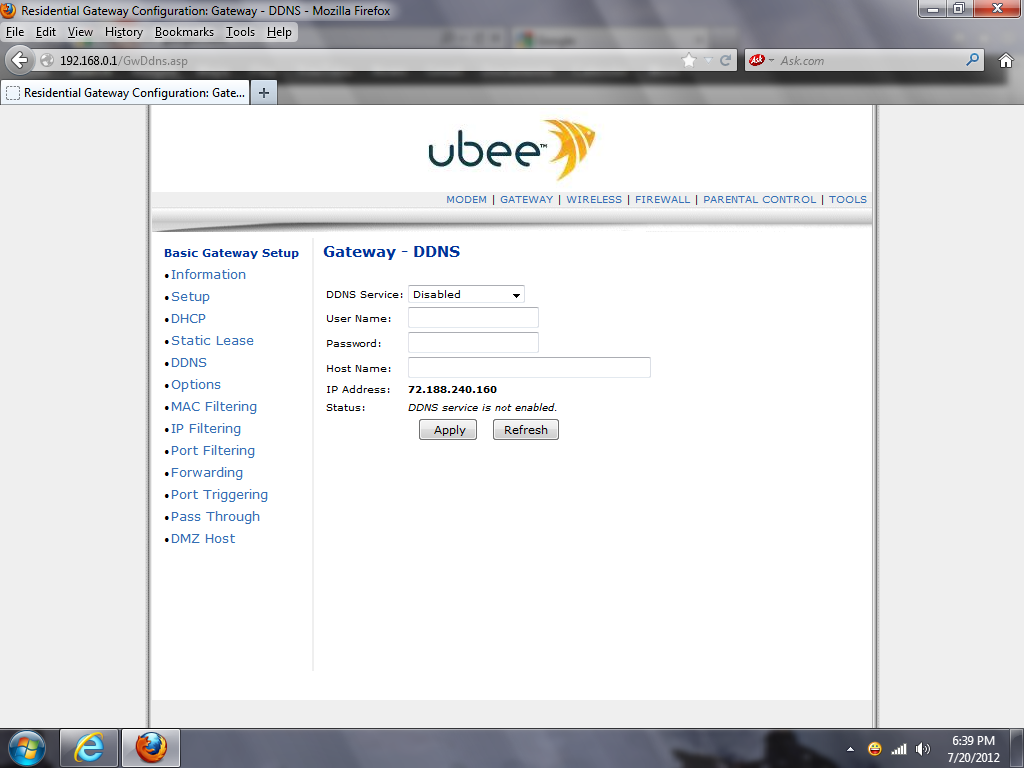Viewport: 1024px width, 768px height.
Task: Open the URL history dropdown arrow
Action: pyautogui.click(x=708, y=60)
